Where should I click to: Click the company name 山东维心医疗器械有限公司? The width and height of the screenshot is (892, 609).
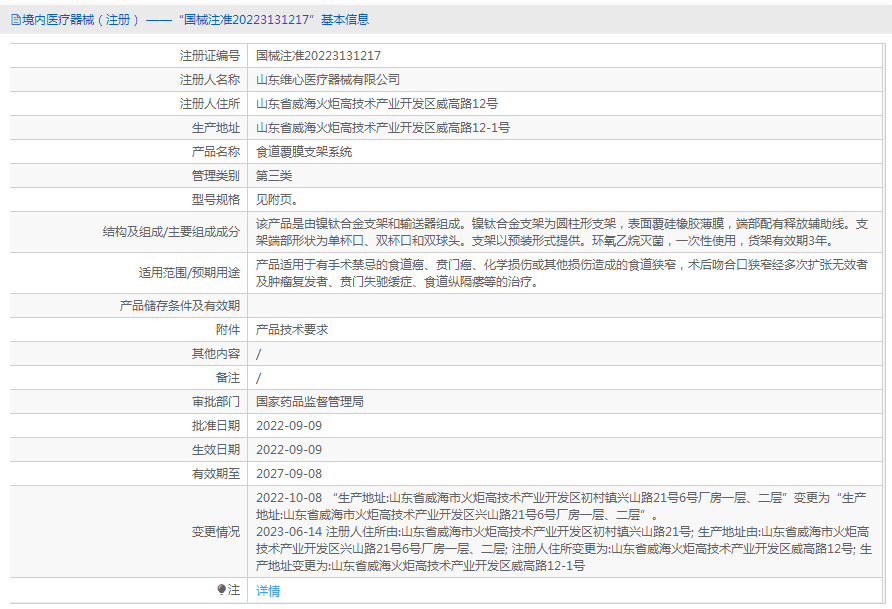click(x=328, y=80)
